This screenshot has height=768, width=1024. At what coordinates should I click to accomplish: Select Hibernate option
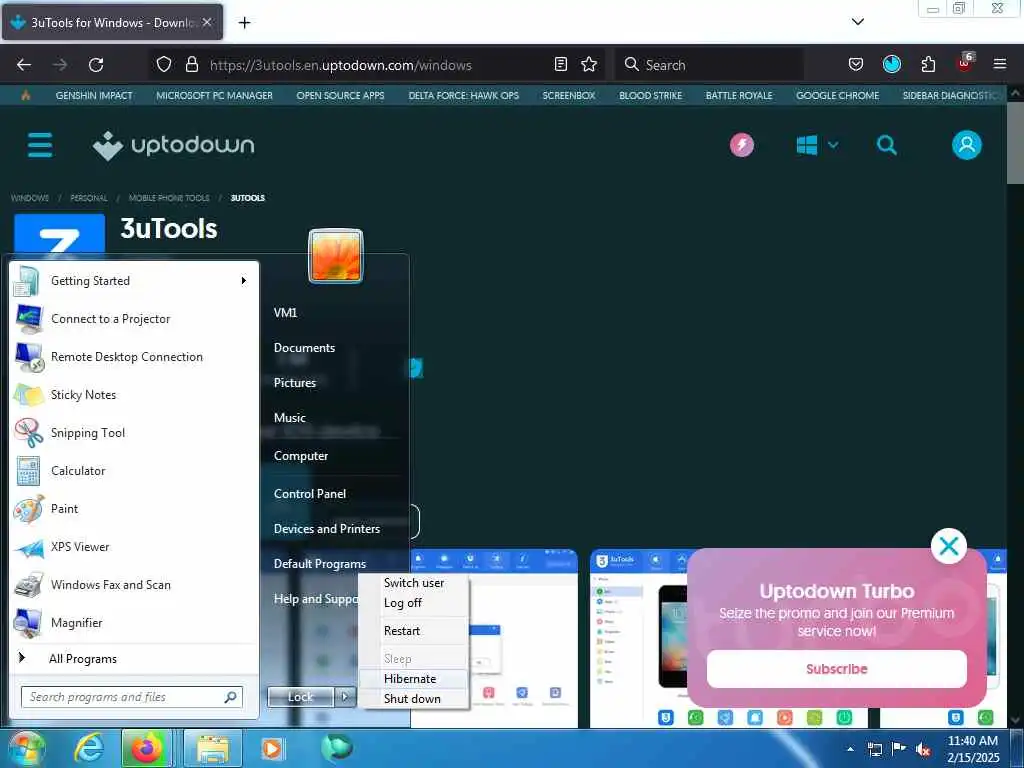click(413, 679)
